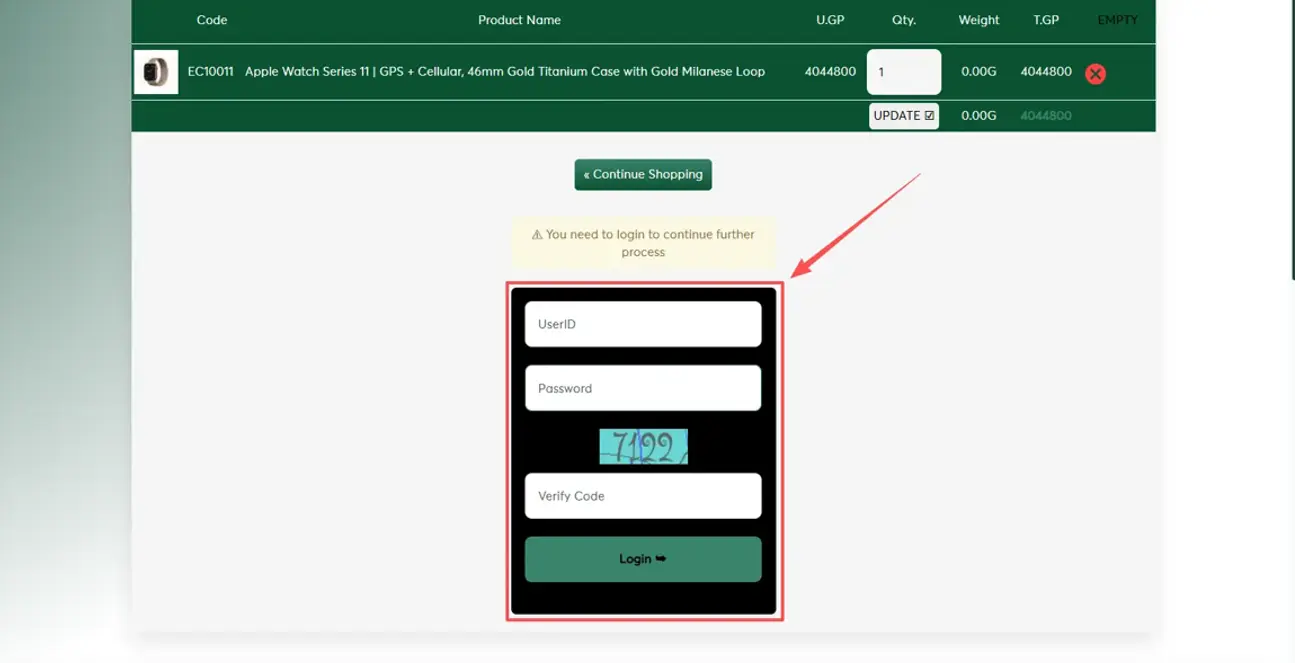Click the T.GP column header
1295x663 pixels.
pos(1046,20)
